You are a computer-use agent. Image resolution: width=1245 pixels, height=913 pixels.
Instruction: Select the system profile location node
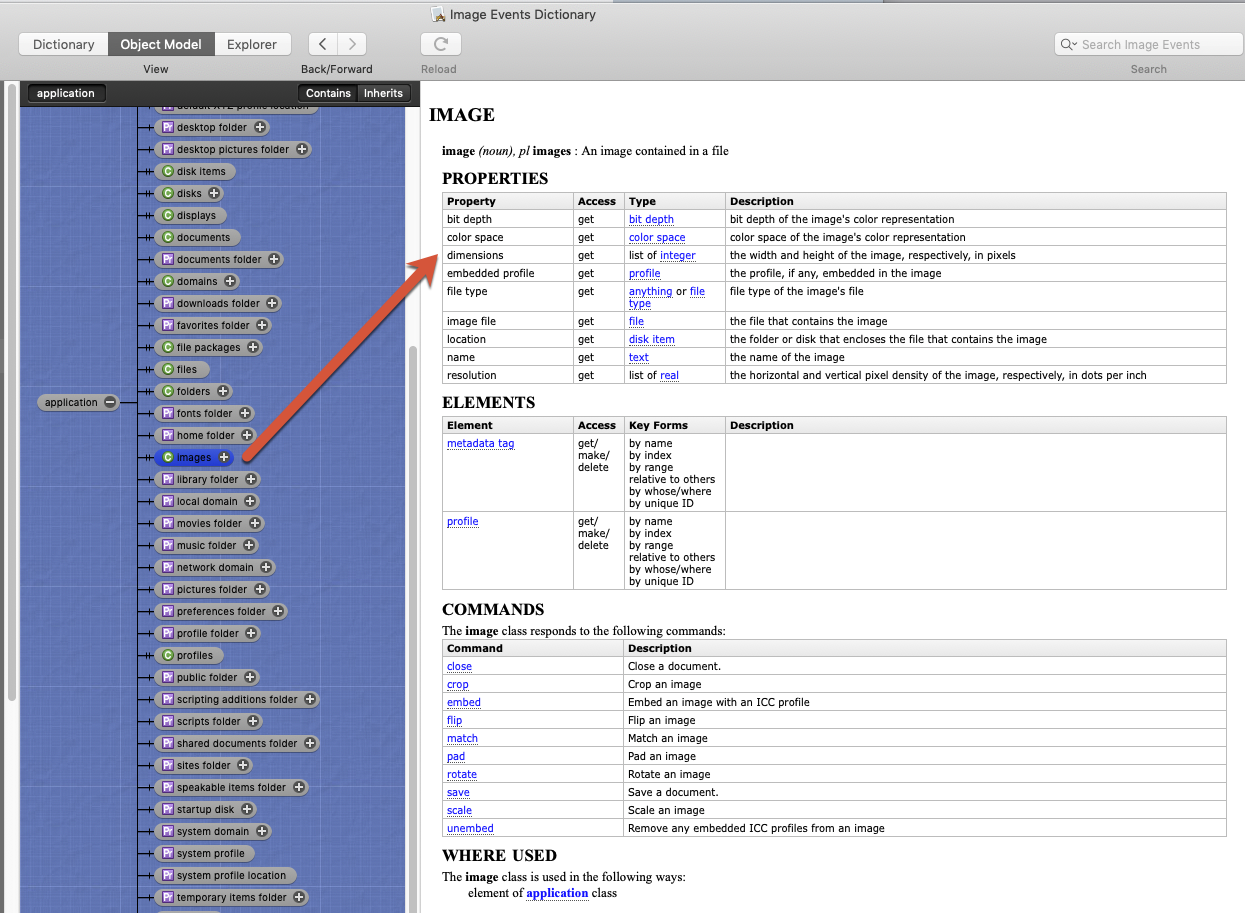[x=224, y=876]
